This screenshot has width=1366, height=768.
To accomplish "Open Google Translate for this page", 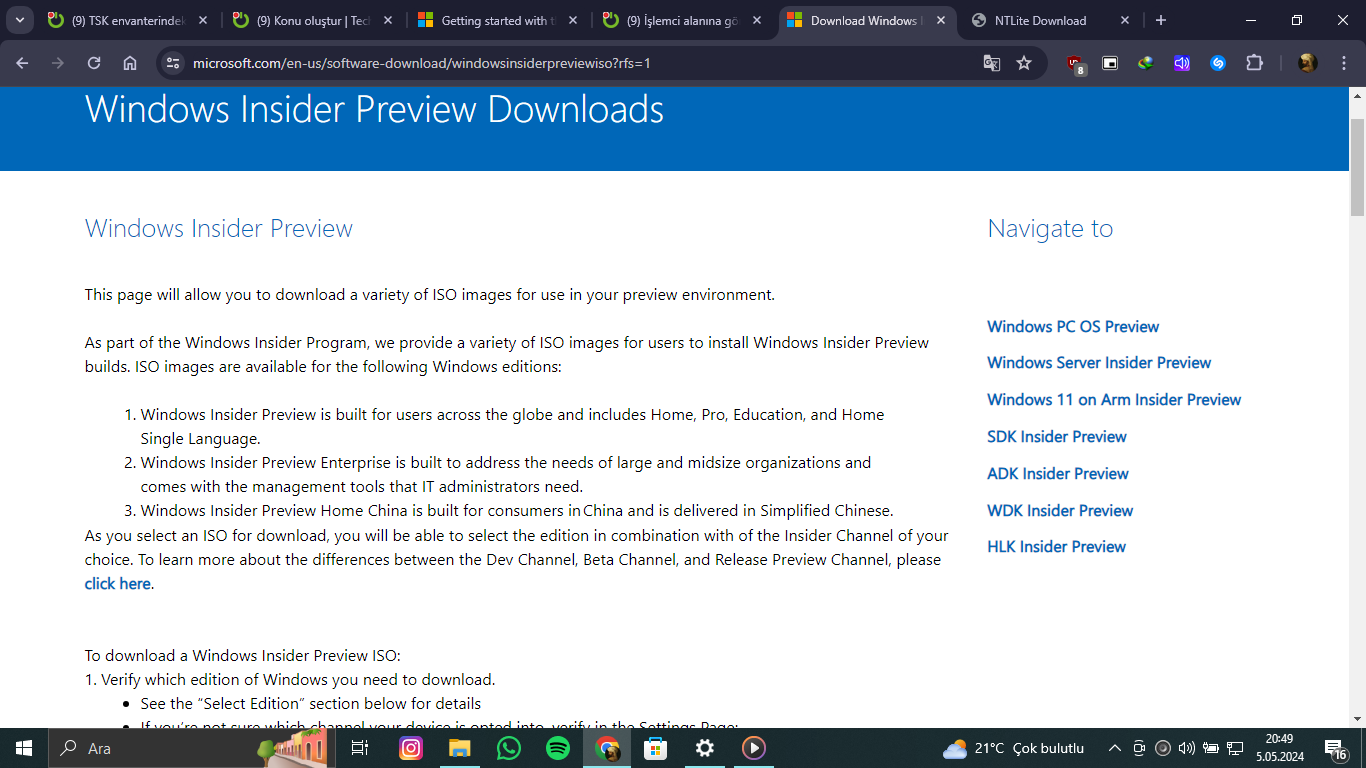I will click(x=992, y=63).
